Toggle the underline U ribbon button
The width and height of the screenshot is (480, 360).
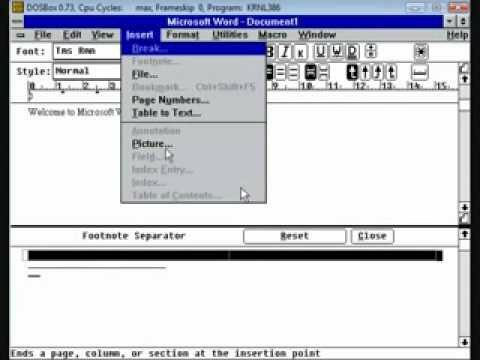pyautogui.click(x=321, y=52)
